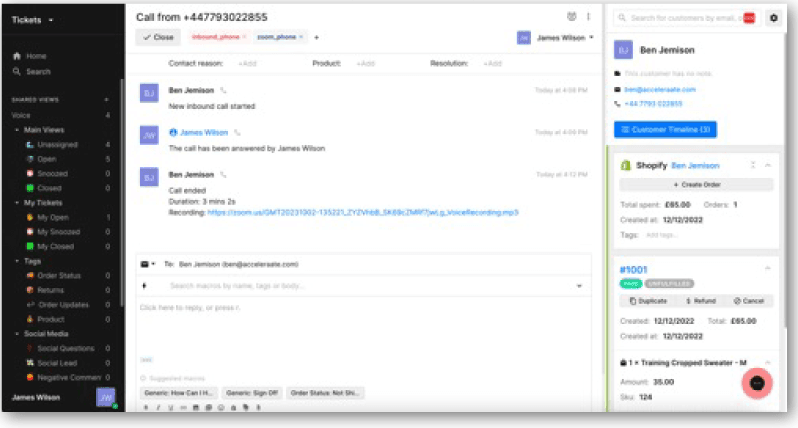Click the snooze clock icon in header

pyautogui.click(x=572, y=17)
